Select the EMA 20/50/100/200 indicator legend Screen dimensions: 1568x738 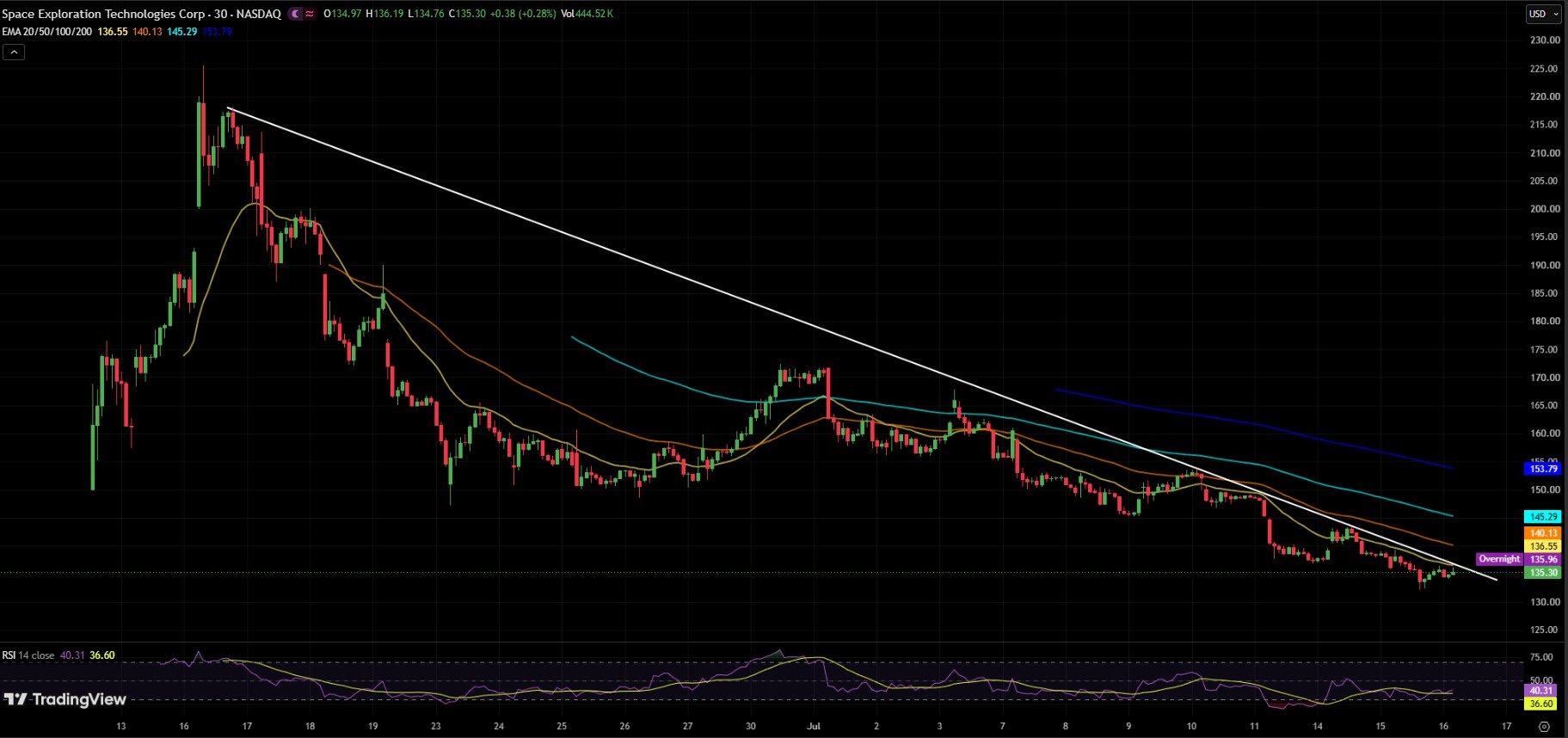47,32
